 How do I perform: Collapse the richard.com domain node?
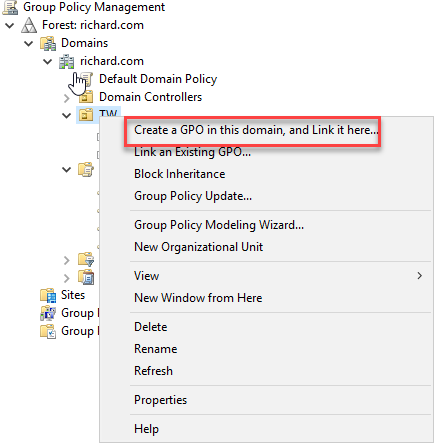coord(48,61)
